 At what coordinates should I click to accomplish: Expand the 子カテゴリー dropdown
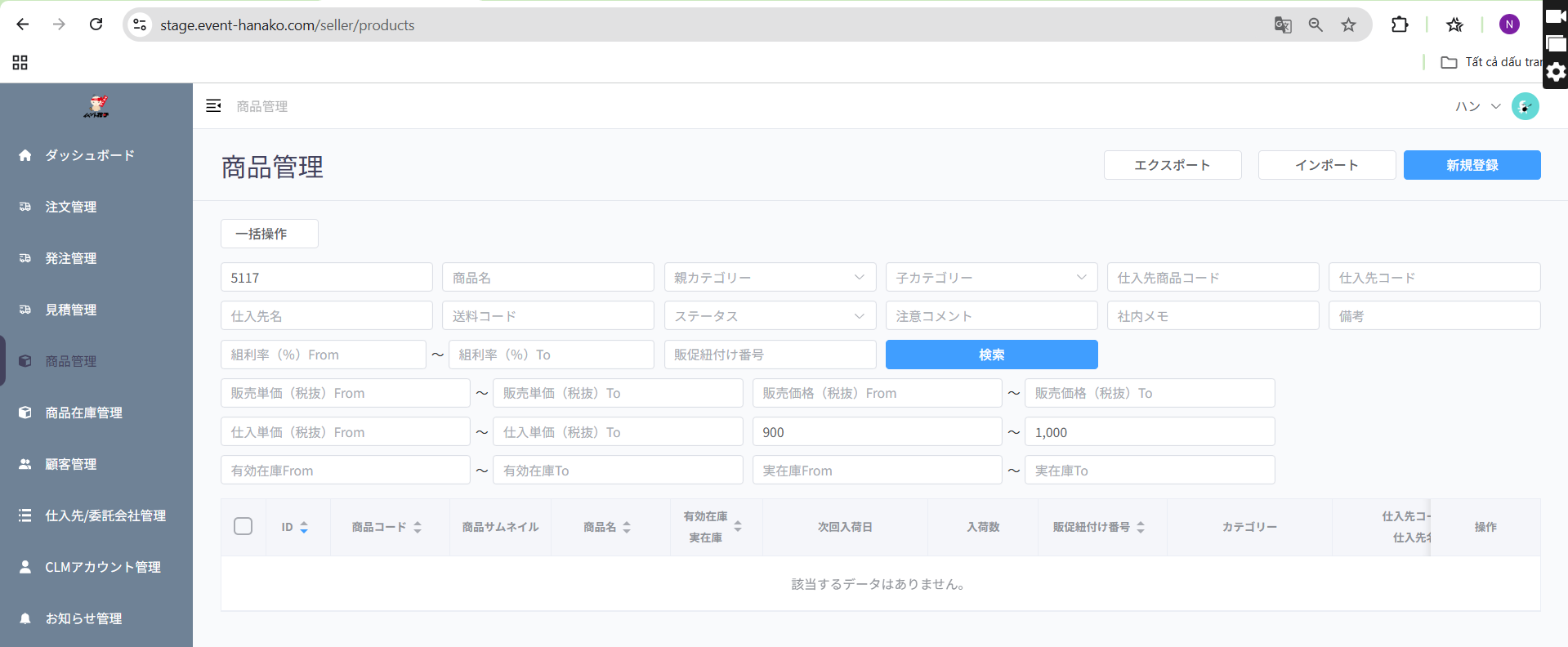point(991,278)
